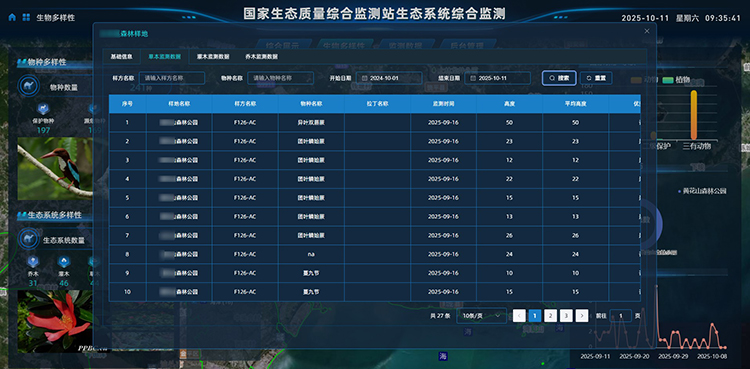
Task: Close the 森林样地 dialog with X
Action: click(x=647, y=31)
